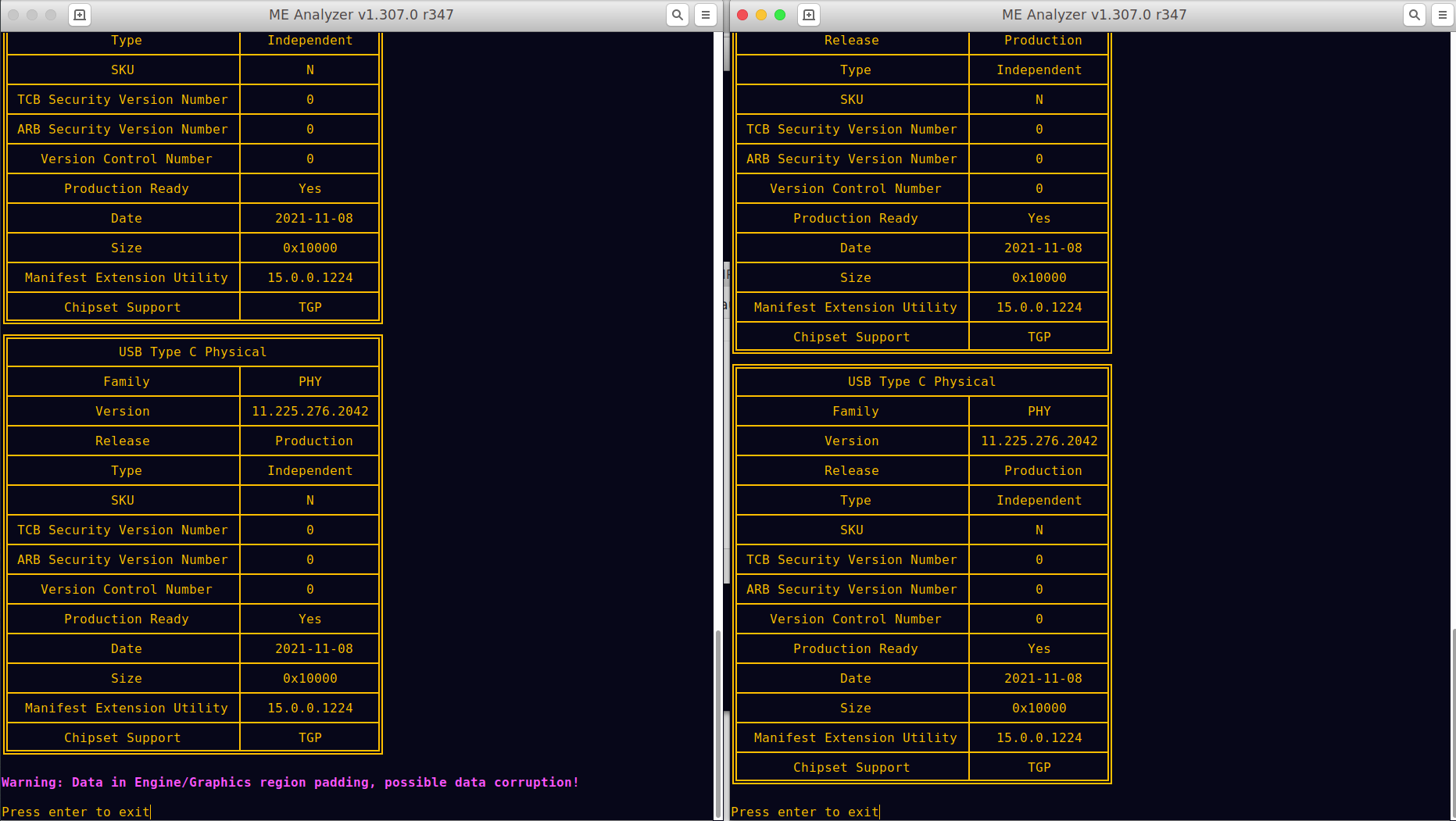Image resolution: width=1456 pixels, height=821 pixels.
Task: Click "Production Ready" in right USB Type C table
Action: pos(856,648)
